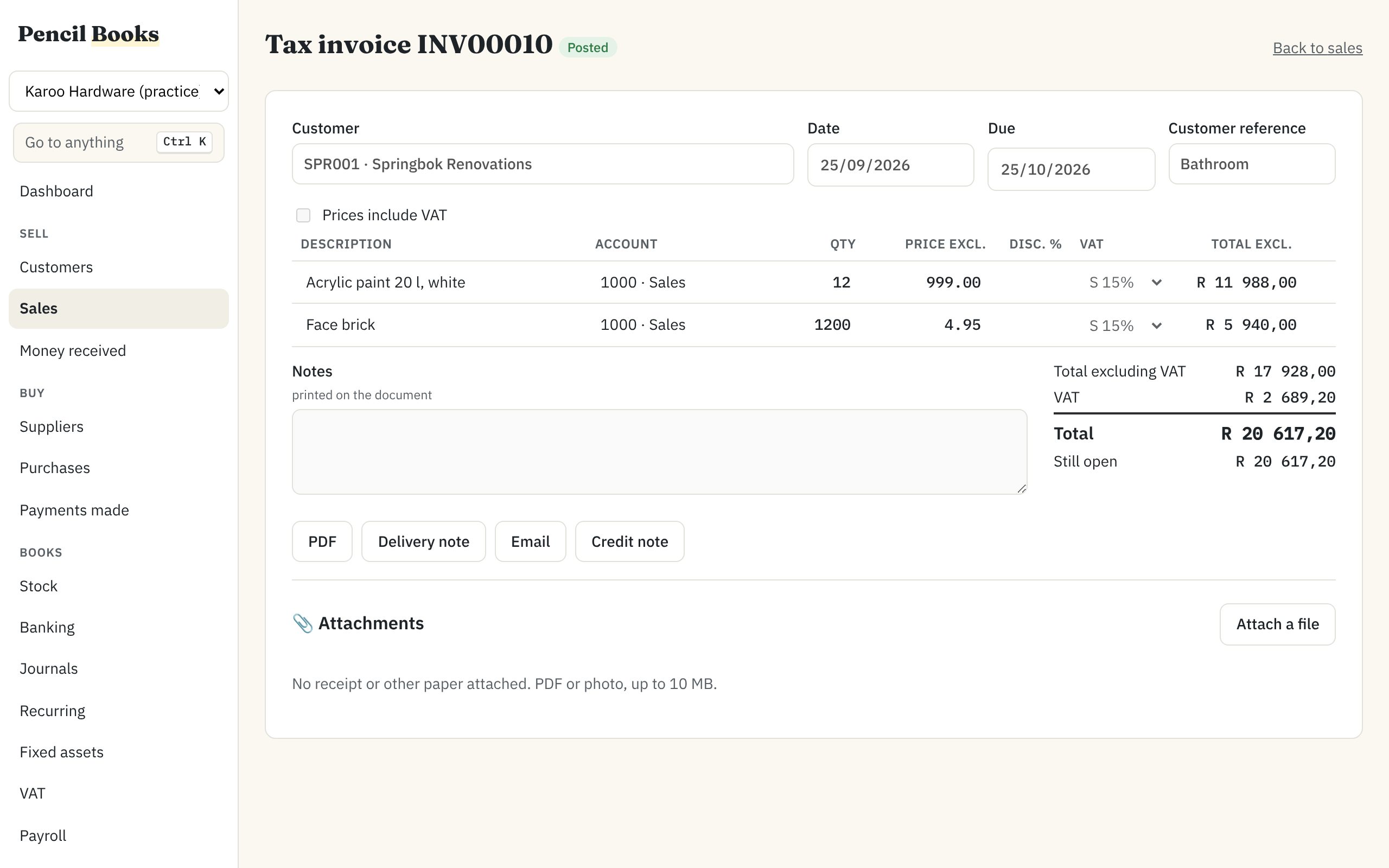1389x868 pixels.
Task: Click Attach a file button
Action: [x=1278, y=624]
